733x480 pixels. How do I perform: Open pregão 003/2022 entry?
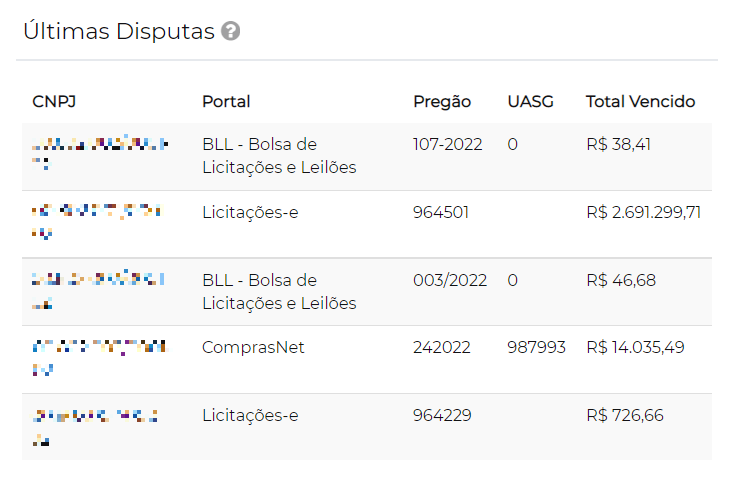[x=450, y=280]
